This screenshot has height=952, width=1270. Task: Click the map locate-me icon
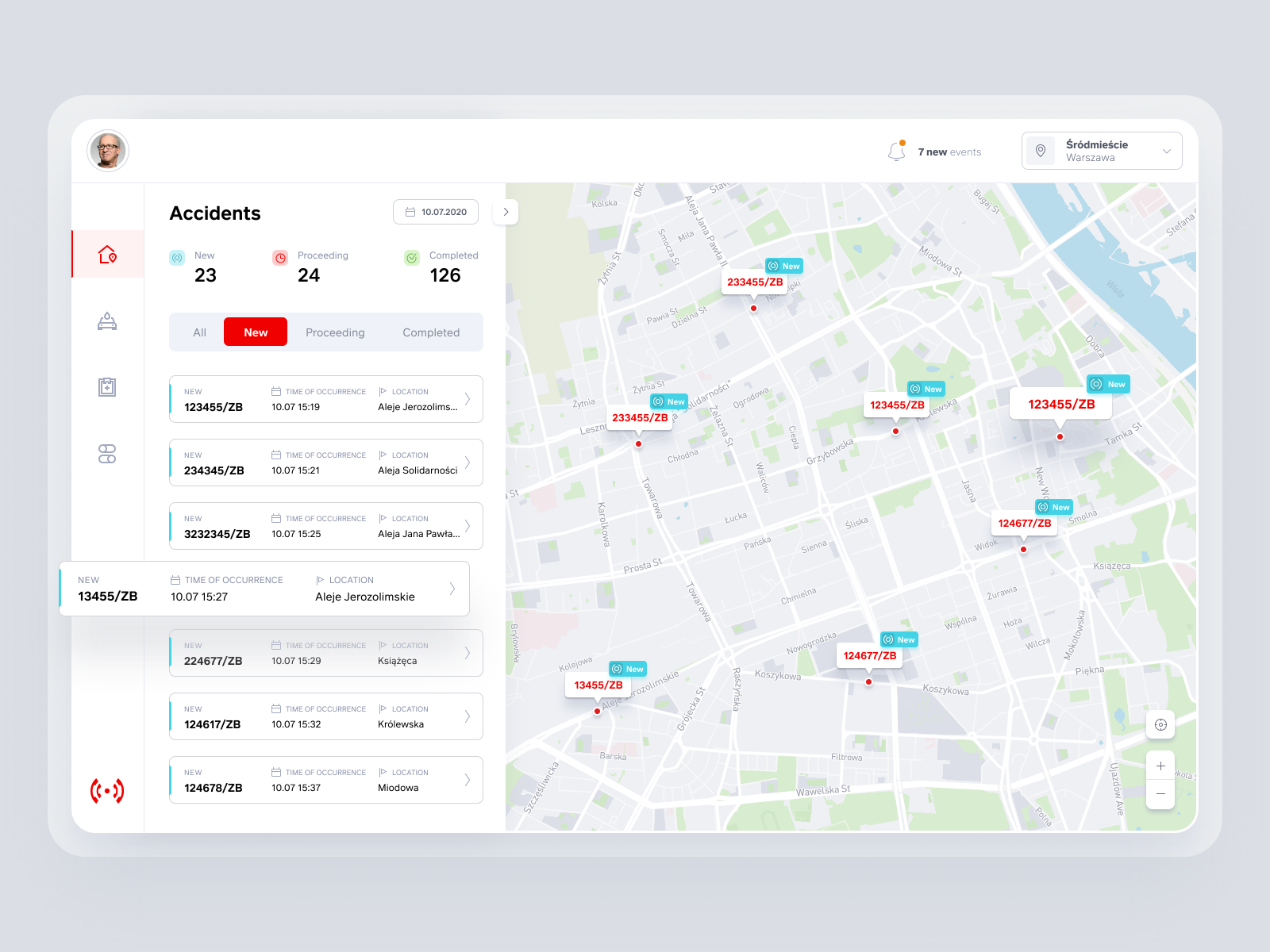1160,724
